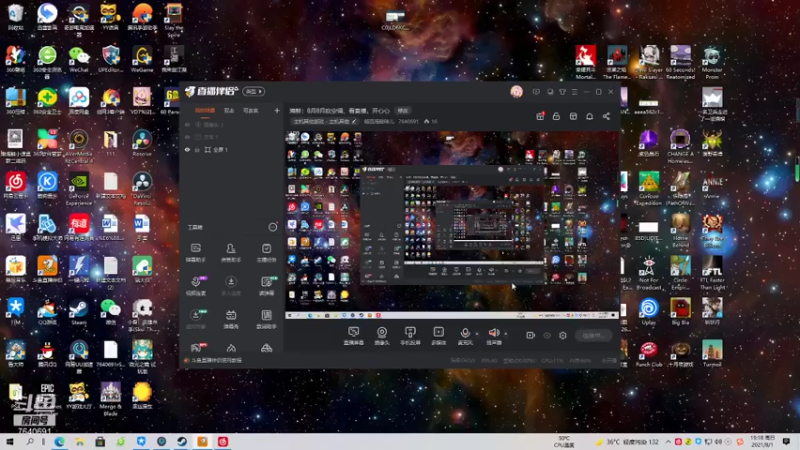Select the GeForce Experience desktop icon
Screen dimensions: 800x450
point(79,189)
